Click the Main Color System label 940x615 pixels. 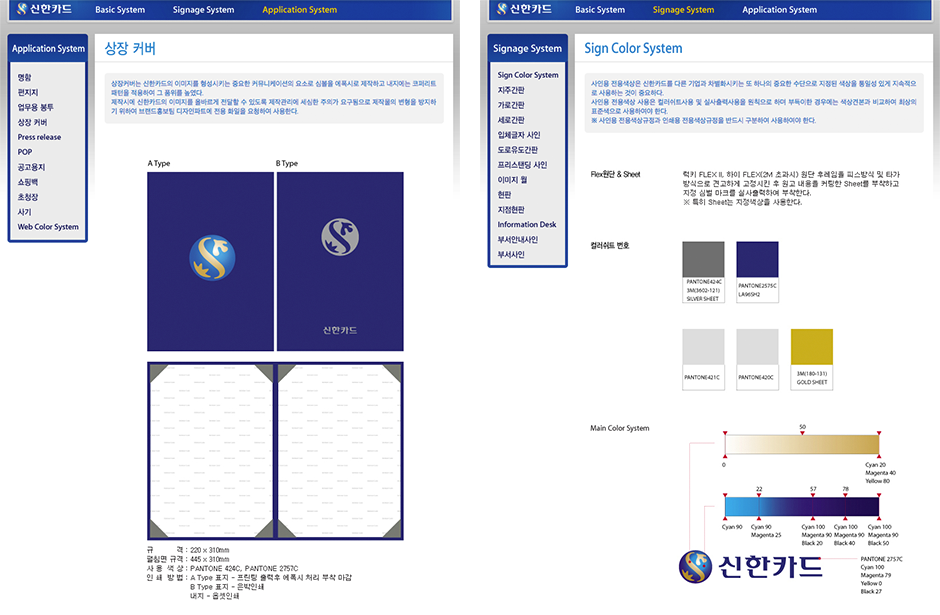[x=619, y=428]
